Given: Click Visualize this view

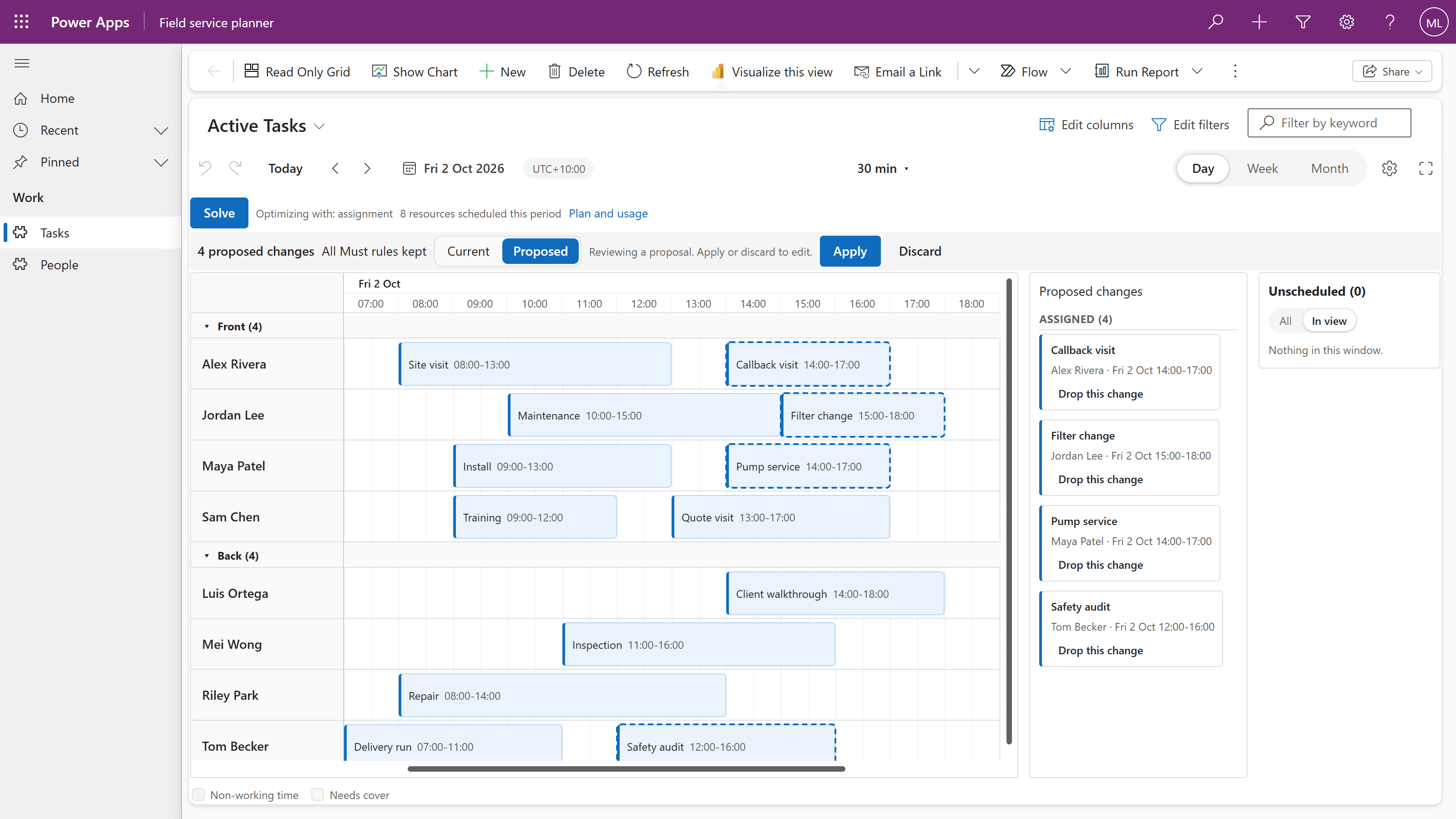Looking at the screenshot, I should [772, 71].
